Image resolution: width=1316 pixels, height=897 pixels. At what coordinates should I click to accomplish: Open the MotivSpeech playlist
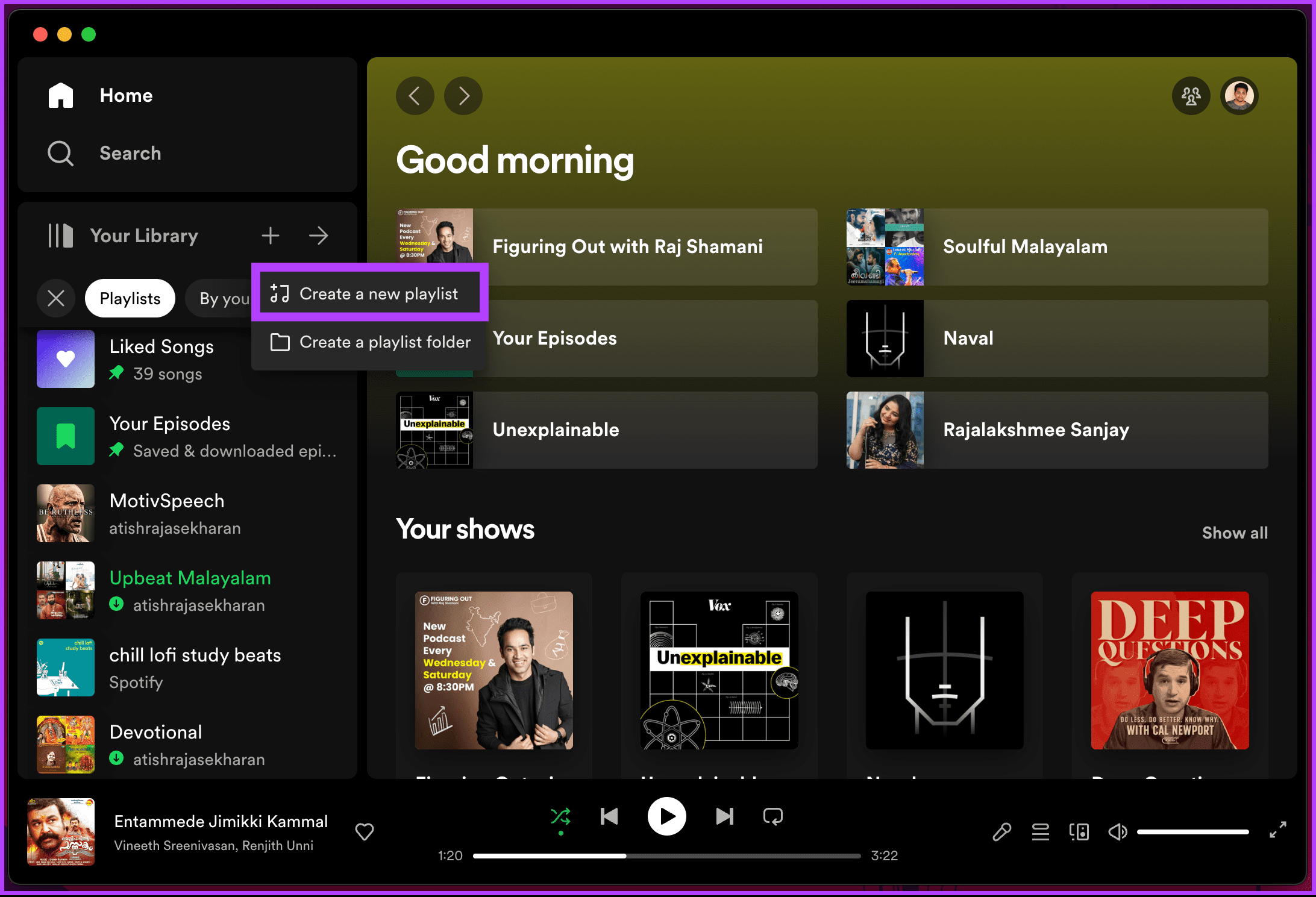tap(187, 513)
